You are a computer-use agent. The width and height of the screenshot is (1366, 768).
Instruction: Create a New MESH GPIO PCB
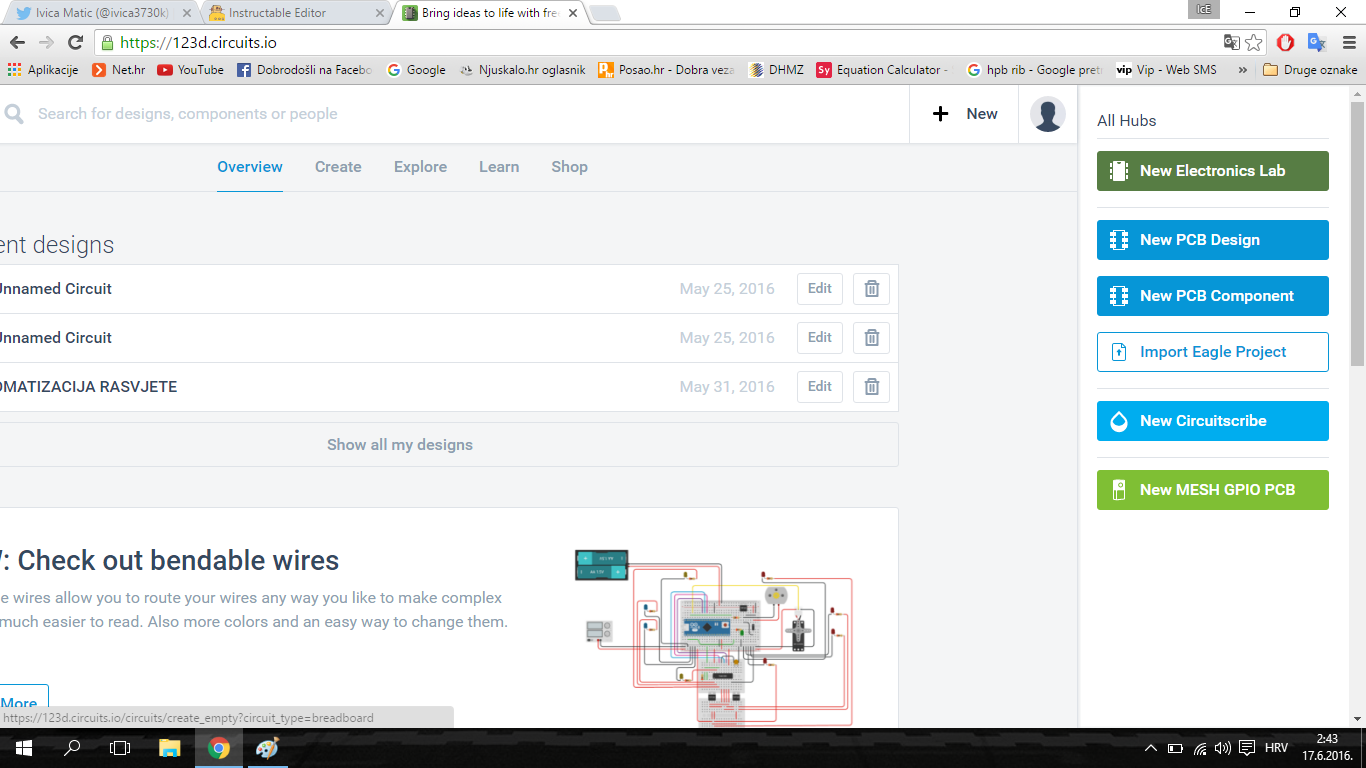click(1213, 490)
